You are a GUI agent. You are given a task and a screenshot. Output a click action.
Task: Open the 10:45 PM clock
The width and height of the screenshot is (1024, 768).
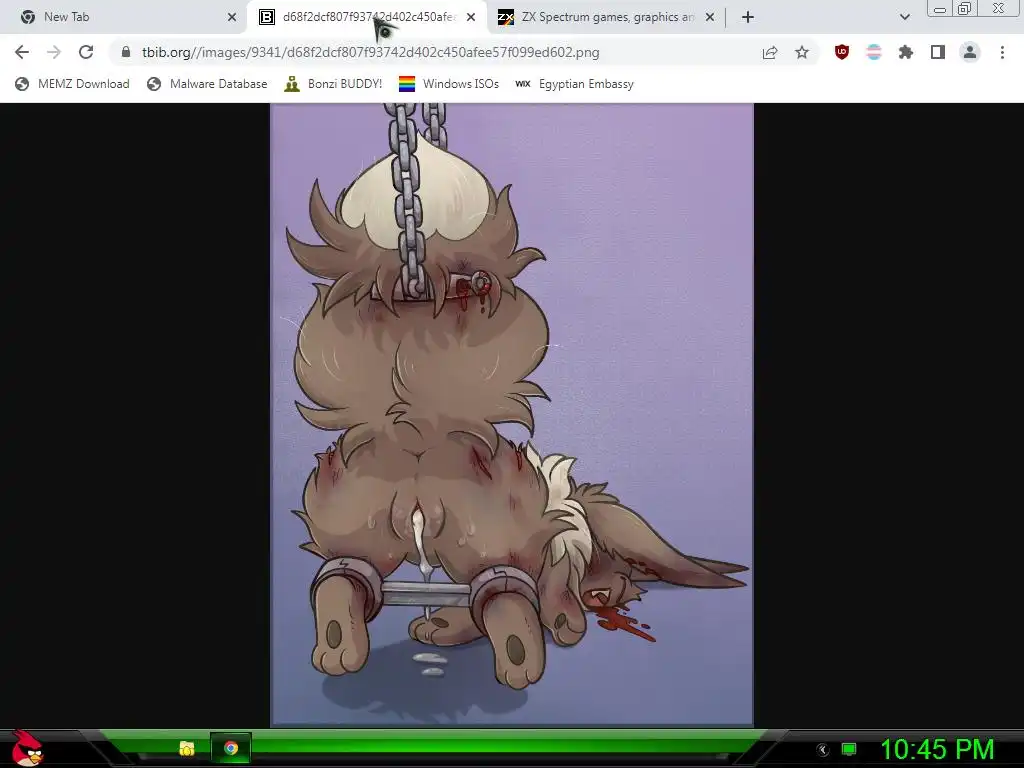pos(937,749)
